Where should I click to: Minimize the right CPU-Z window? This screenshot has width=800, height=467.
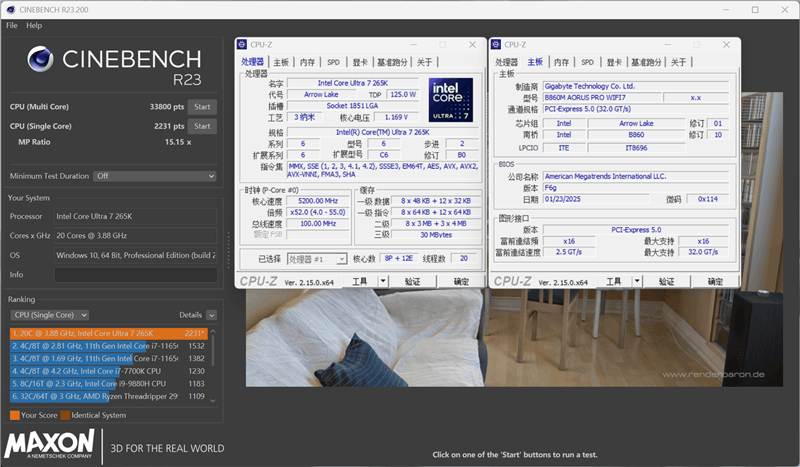[x=668, y=44]
